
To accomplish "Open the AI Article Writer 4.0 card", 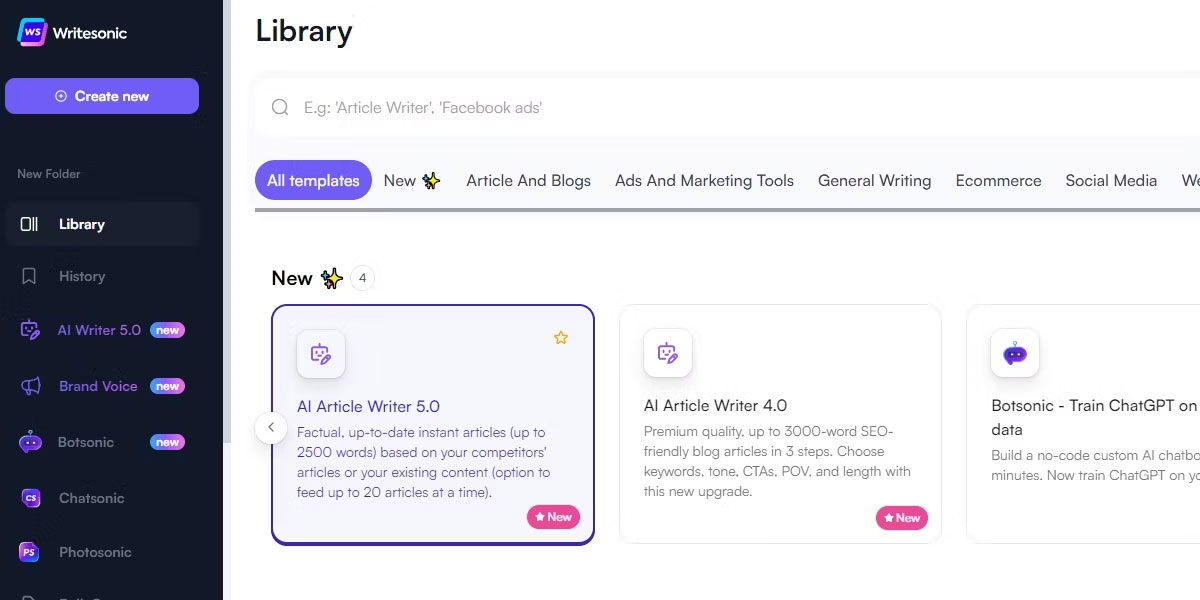I will [780, 424].
